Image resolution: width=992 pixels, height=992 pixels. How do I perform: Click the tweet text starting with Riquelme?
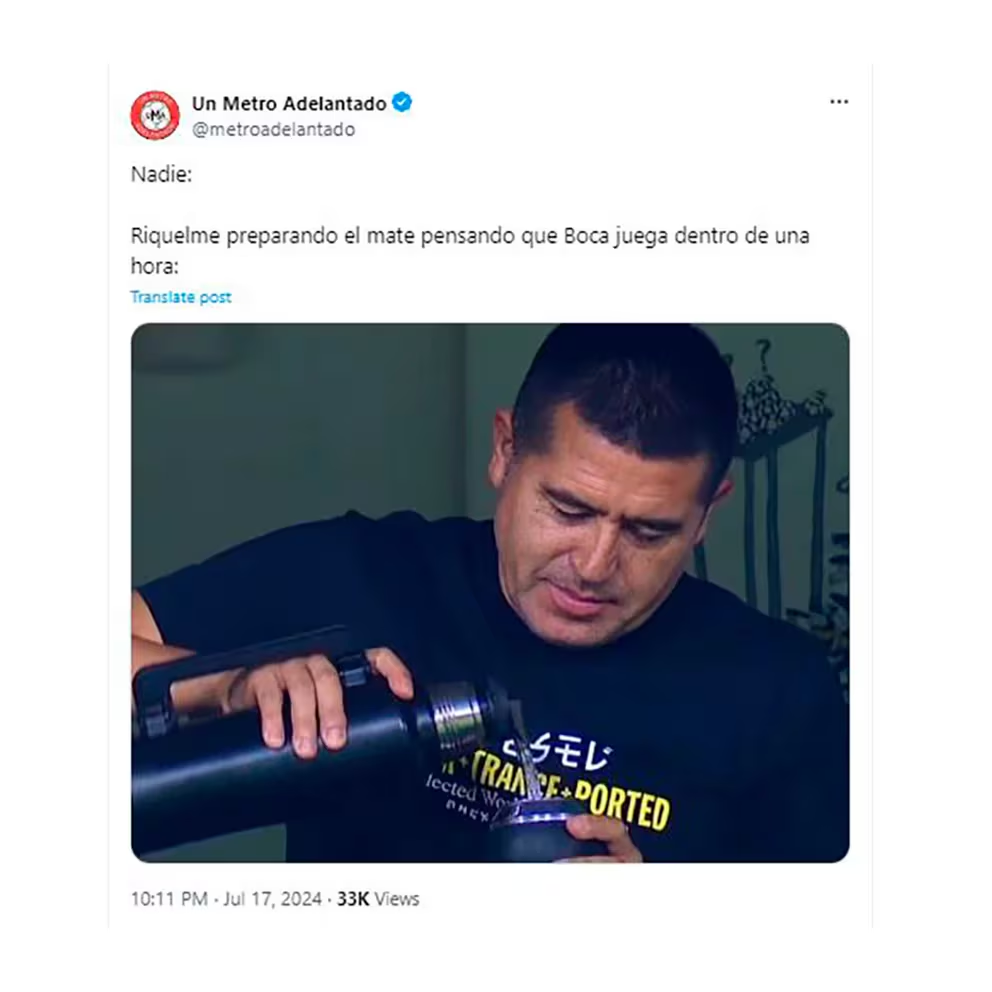(469, 251)
